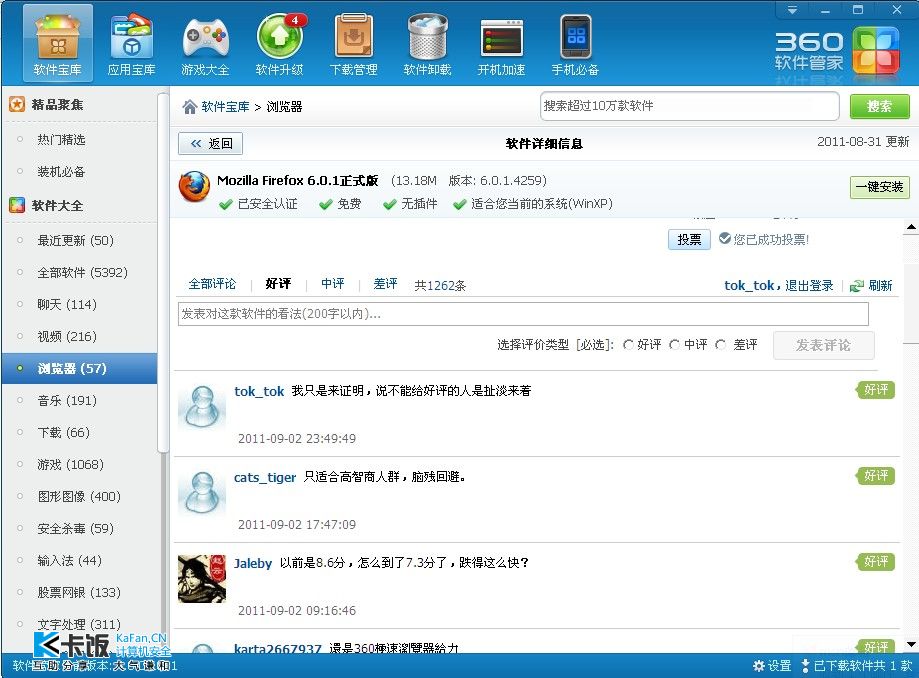Select the 好评 radio button for review type
This screenshot has height=678, width=919.
(628, 345)
